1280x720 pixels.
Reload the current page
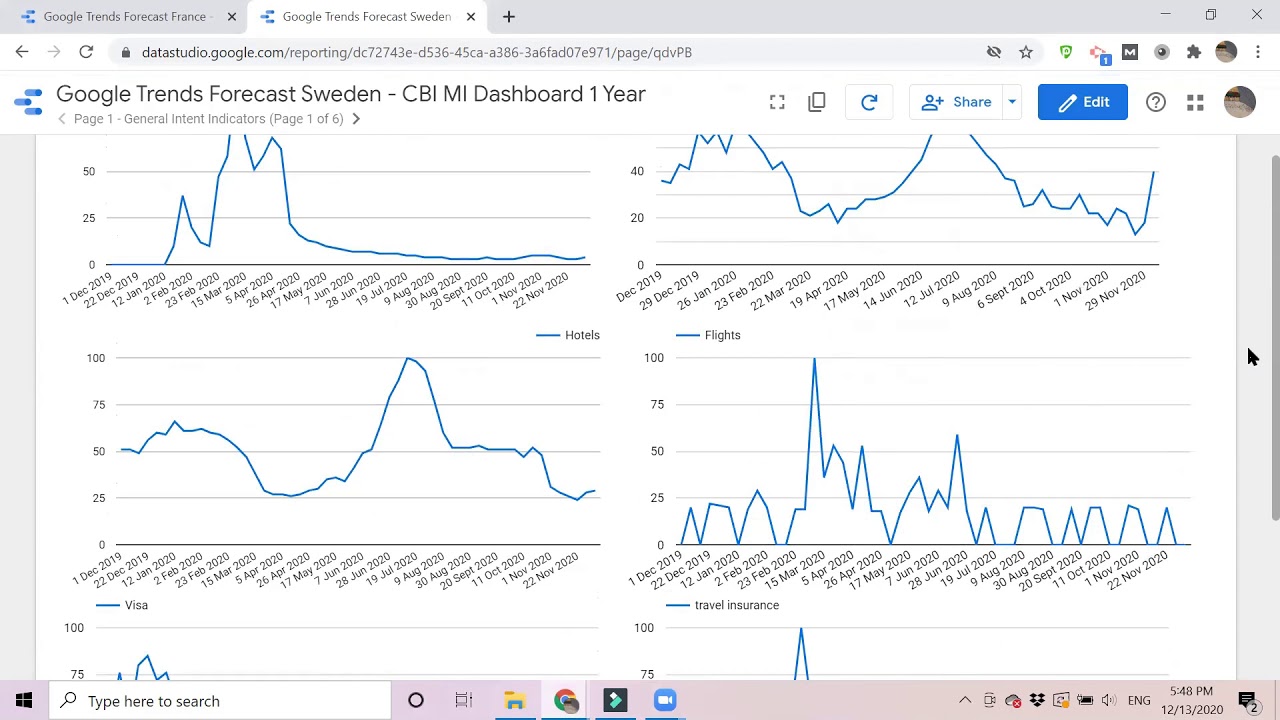[x=86, y=52]
